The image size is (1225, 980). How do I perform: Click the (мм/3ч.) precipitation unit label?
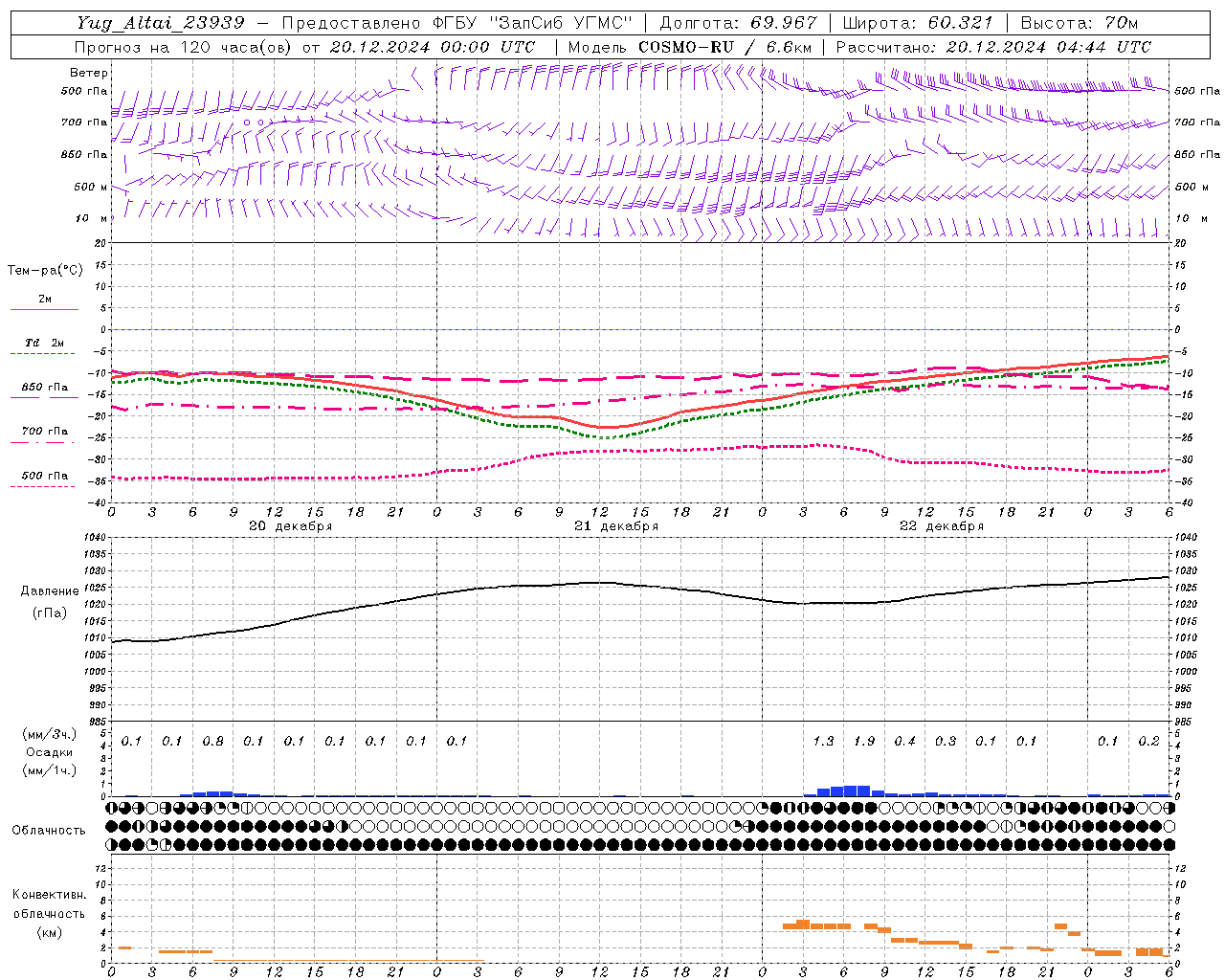(x=49, y=734)
